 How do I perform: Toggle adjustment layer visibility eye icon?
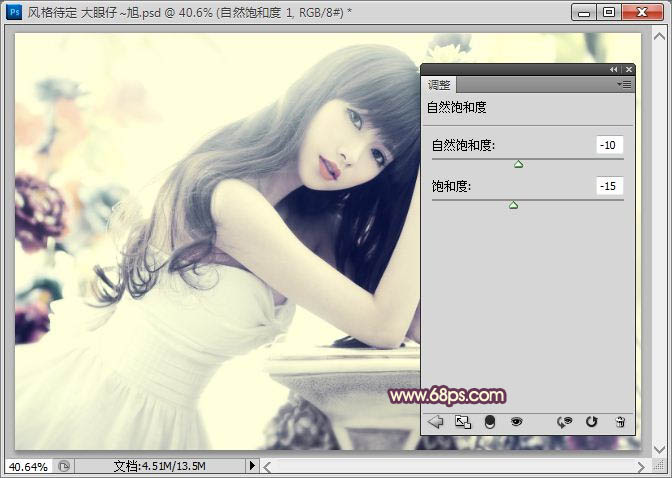pos(517,422)
